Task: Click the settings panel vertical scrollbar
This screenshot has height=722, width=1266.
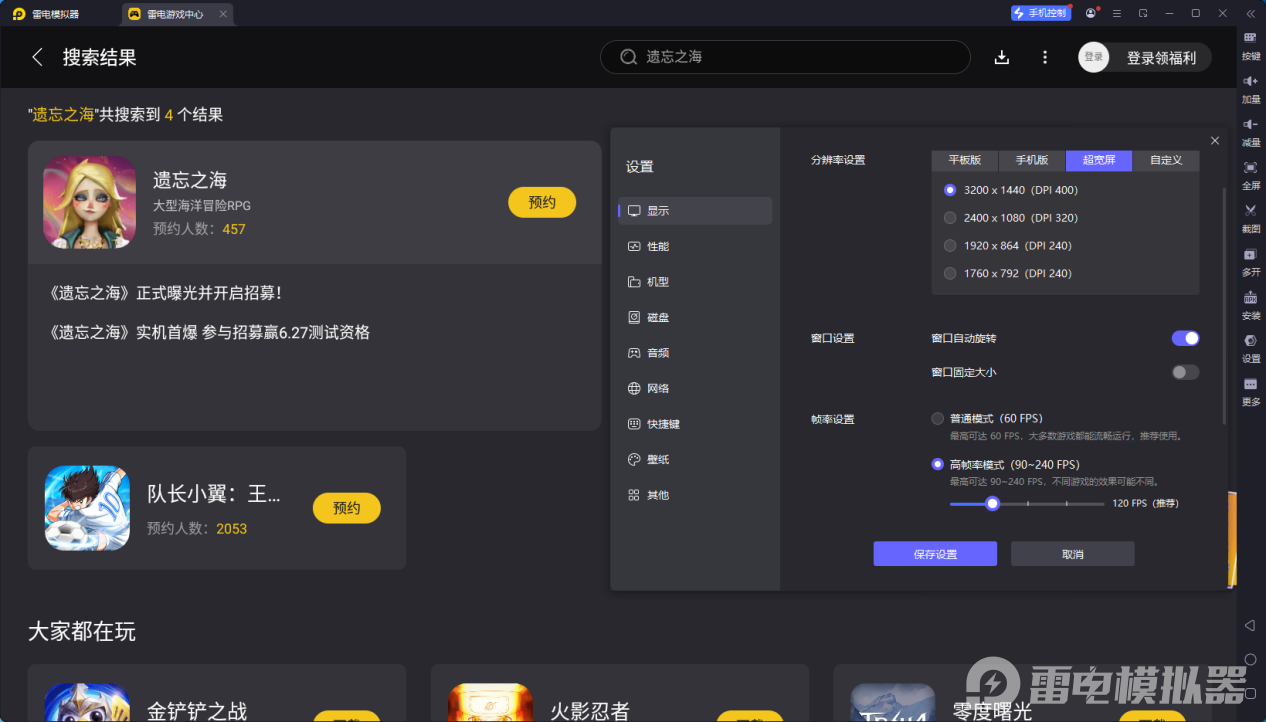Action: pos(1224,305)
